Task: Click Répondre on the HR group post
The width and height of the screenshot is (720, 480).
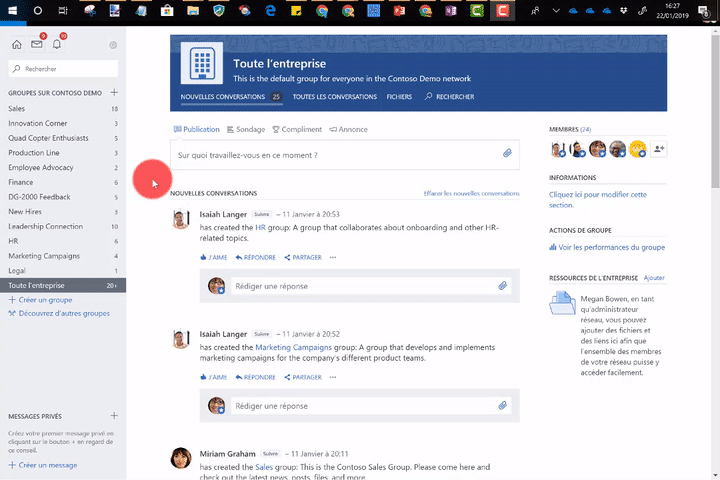Action: [256, 257]
